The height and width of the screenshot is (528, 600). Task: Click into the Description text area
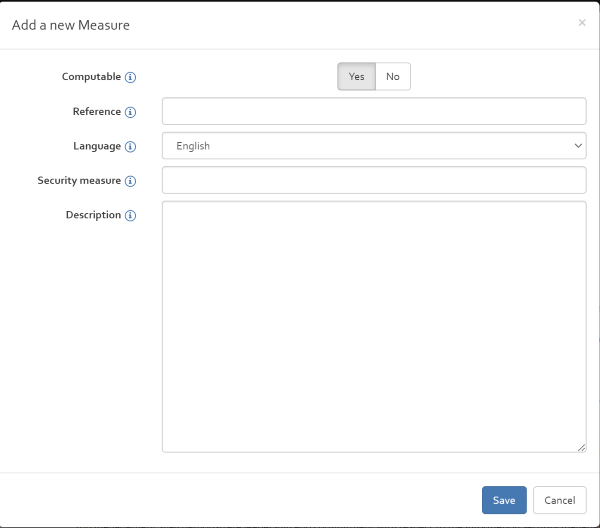tap(374, 327)
